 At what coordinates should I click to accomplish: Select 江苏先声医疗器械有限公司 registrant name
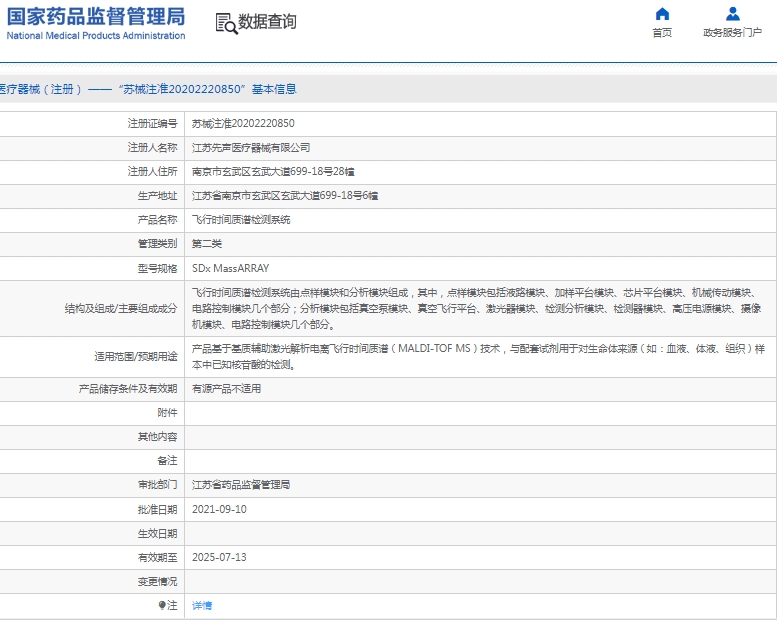coord(251,148)
